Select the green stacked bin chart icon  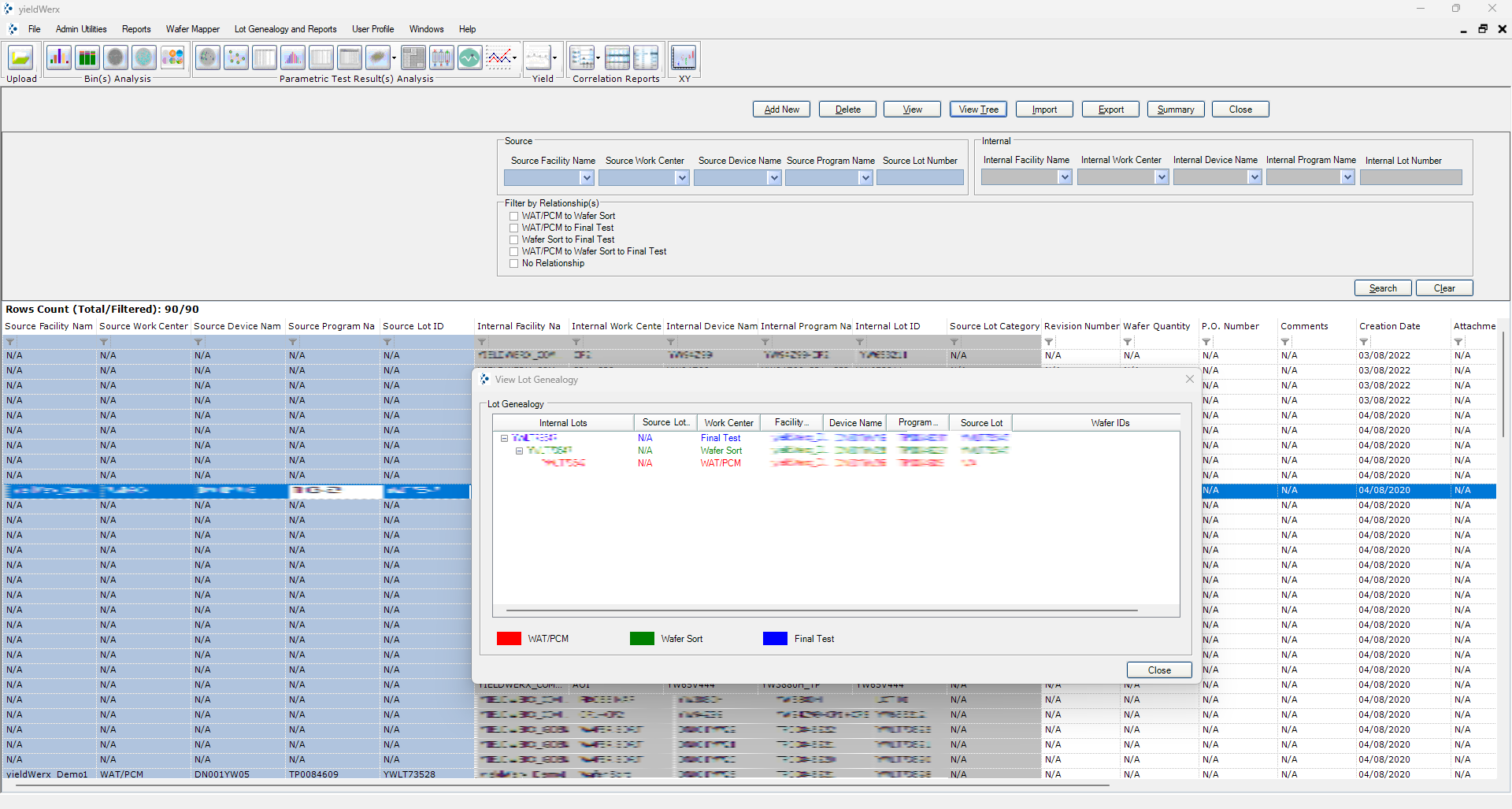click(87, 58)
